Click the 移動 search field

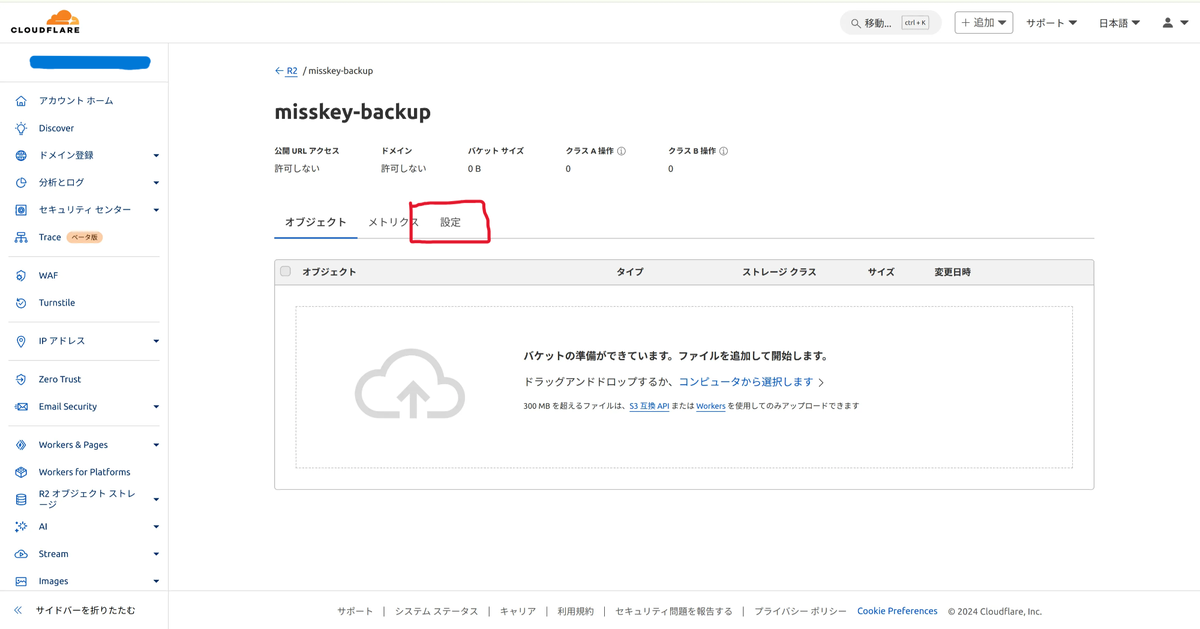[890, 23]
